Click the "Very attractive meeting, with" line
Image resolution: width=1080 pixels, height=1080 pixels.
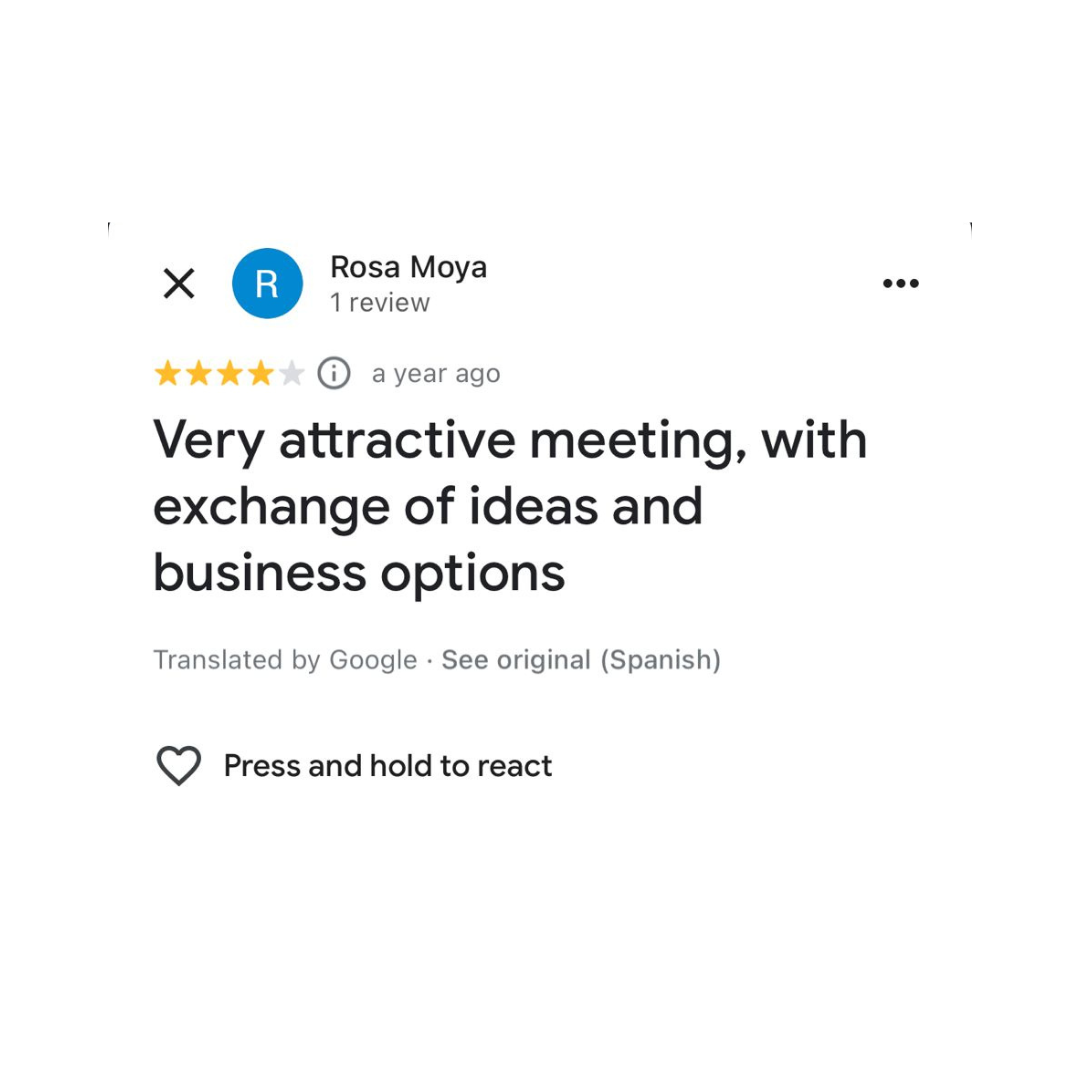tap(510, 441)
